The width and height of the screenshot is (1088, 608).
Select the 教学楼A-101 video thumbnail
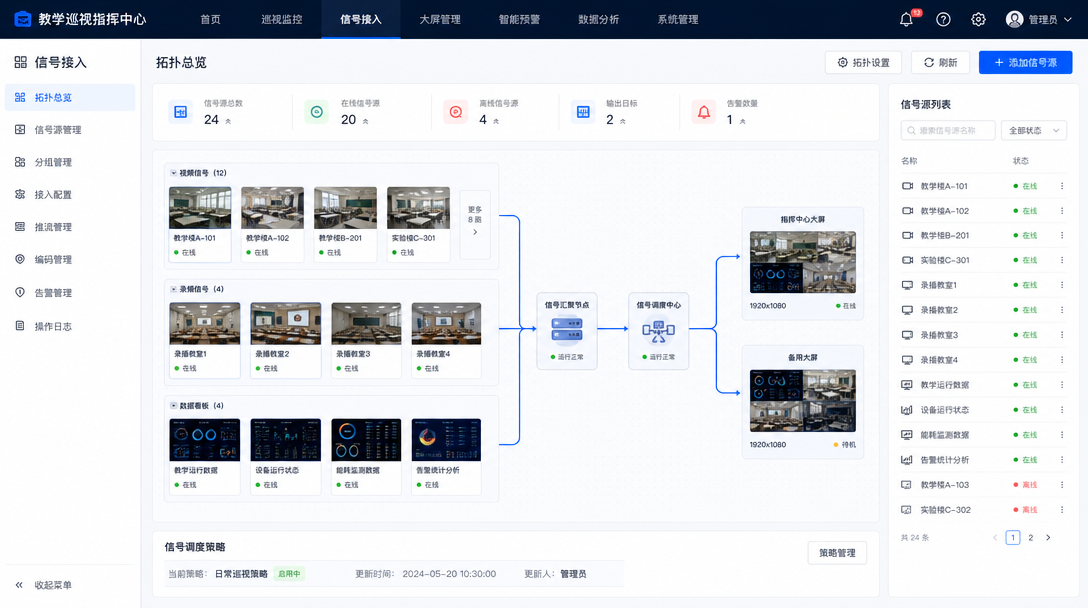tap(200, 208)
